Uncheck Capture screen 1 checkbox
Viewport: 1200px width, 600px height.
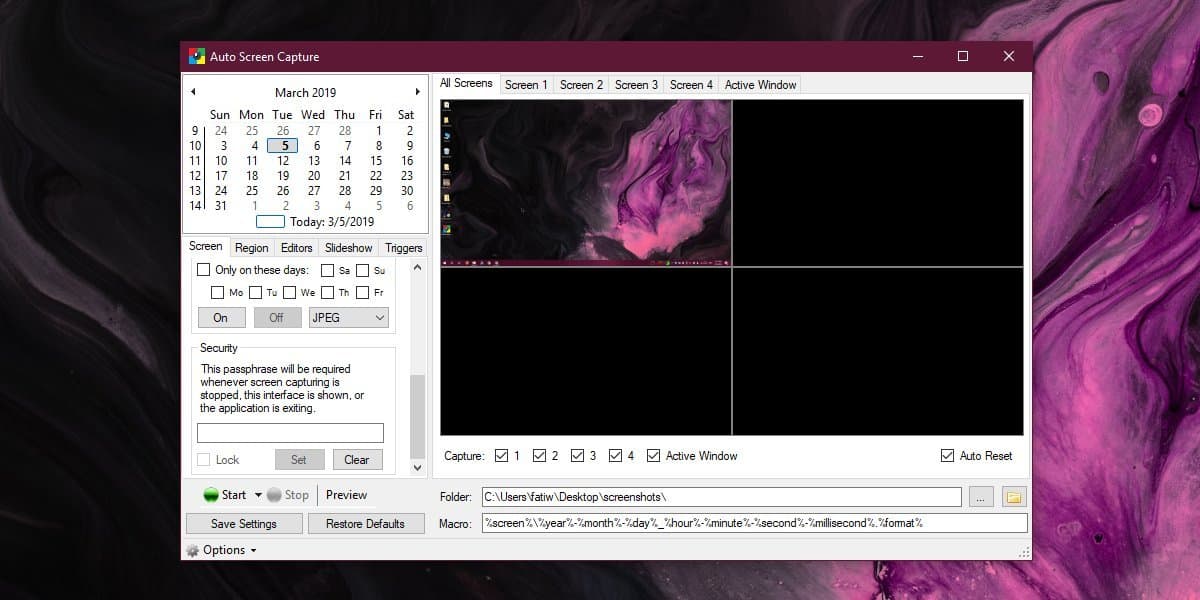tap(501, 456)
